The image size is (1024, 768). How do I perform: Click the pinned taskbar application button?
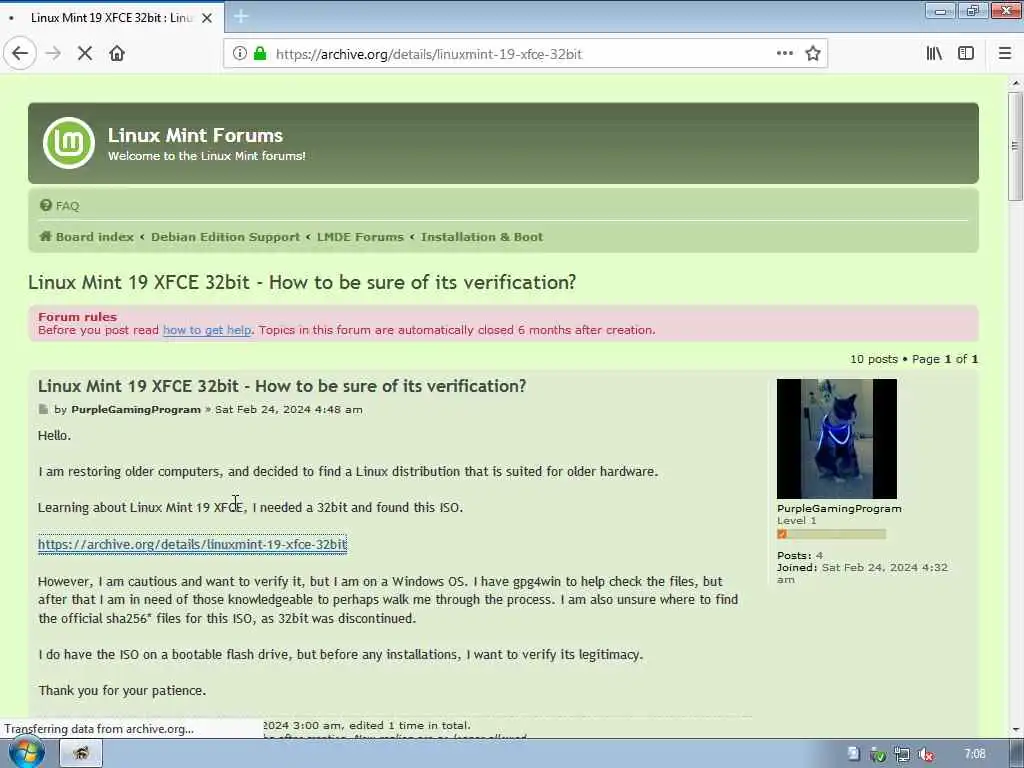tap(81, 754)
